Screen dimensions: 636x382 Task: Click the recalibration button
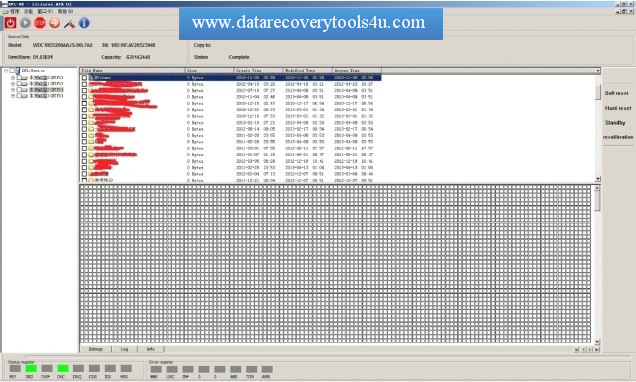(x=618, y=137)
